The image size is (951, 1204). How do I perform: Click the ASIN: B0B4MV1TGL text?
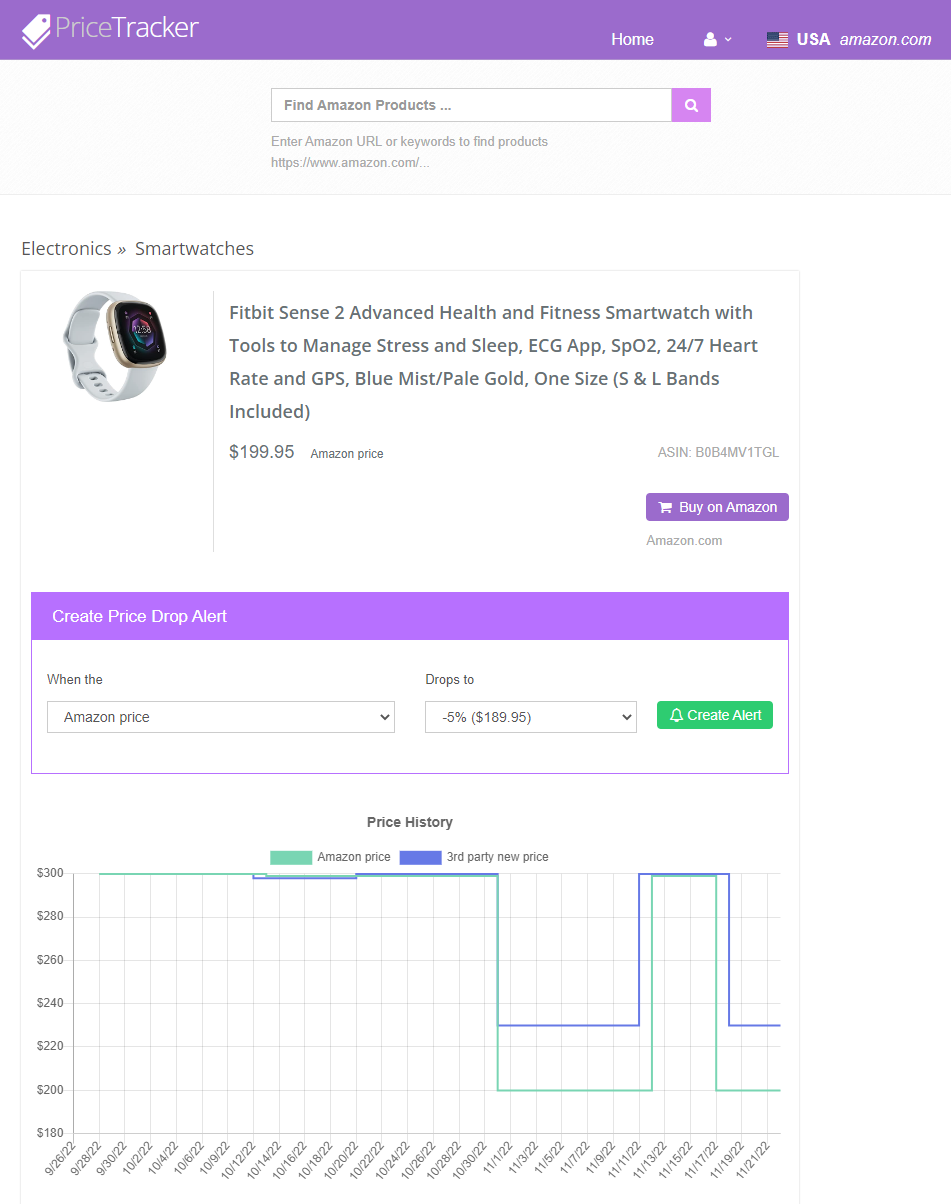(718, 453)
